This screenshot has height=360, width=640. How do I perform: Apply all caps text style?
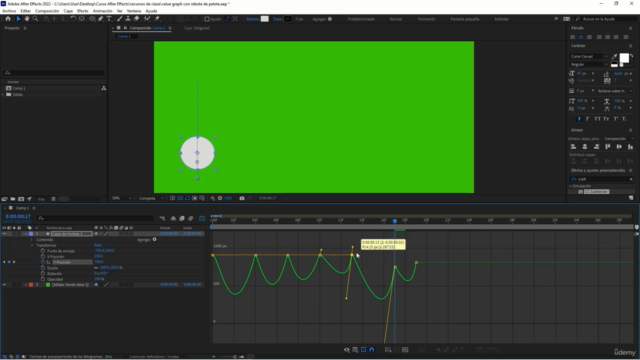point(597,119)
